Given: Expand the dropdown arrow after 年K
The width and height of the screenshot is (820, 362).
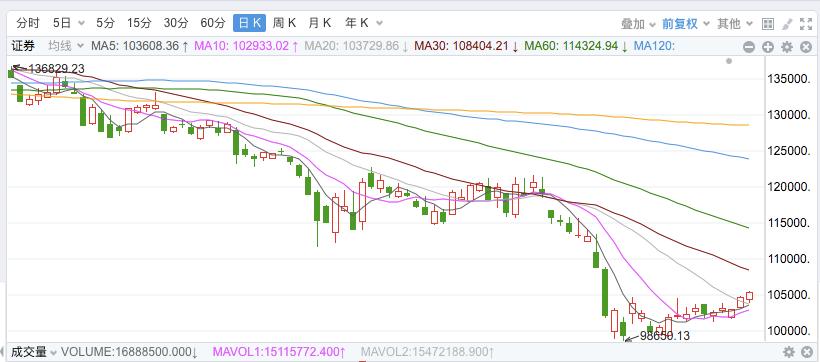Looking at the screenshot, I should click(x=379, y=23).
